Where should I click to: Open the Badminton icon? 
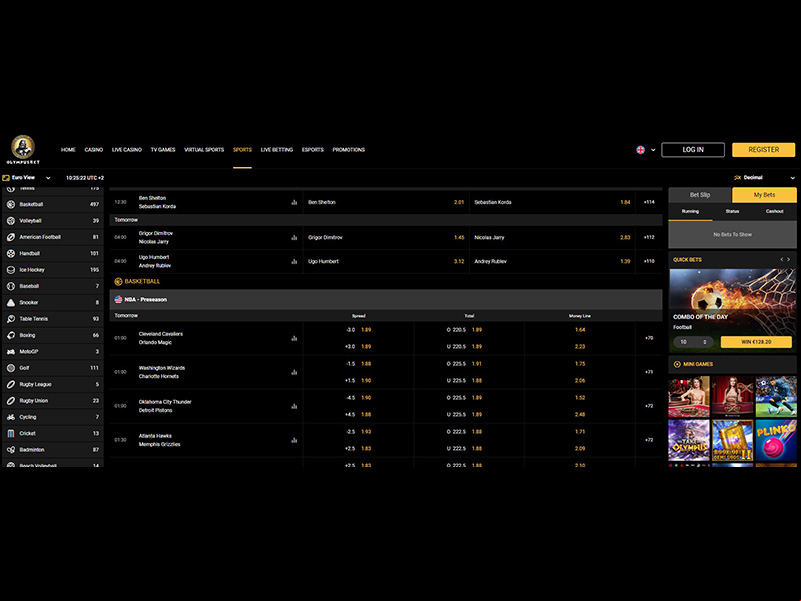[11, 450]
